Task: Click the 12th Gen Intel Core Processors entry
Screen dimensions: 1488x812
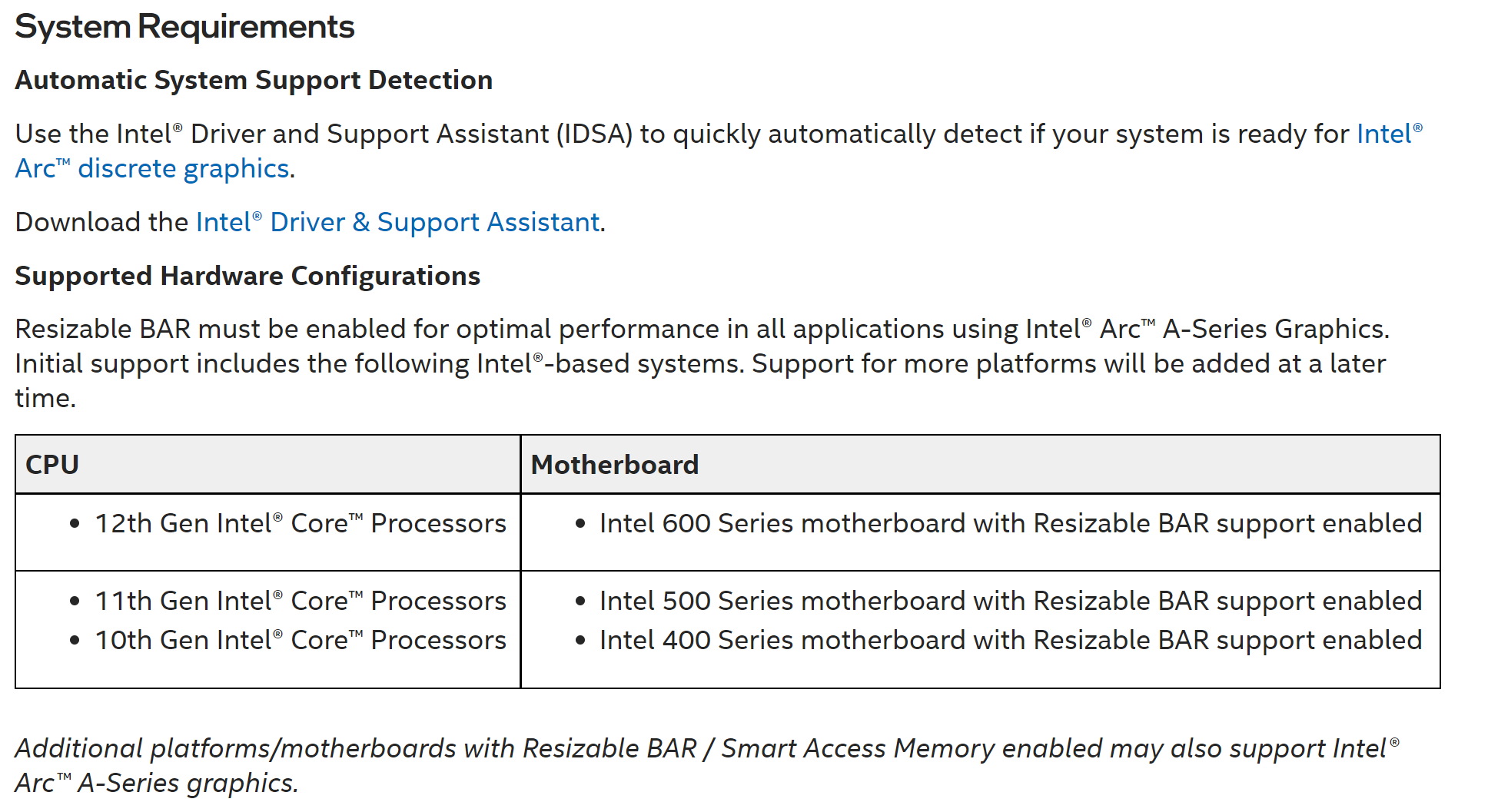Action: tap(300, 523)
